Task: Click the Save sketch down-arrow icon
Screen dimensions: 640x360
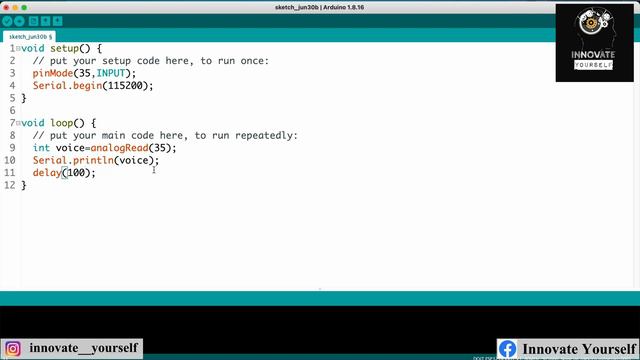Action: pyautogui.click(x=58, y=21)
